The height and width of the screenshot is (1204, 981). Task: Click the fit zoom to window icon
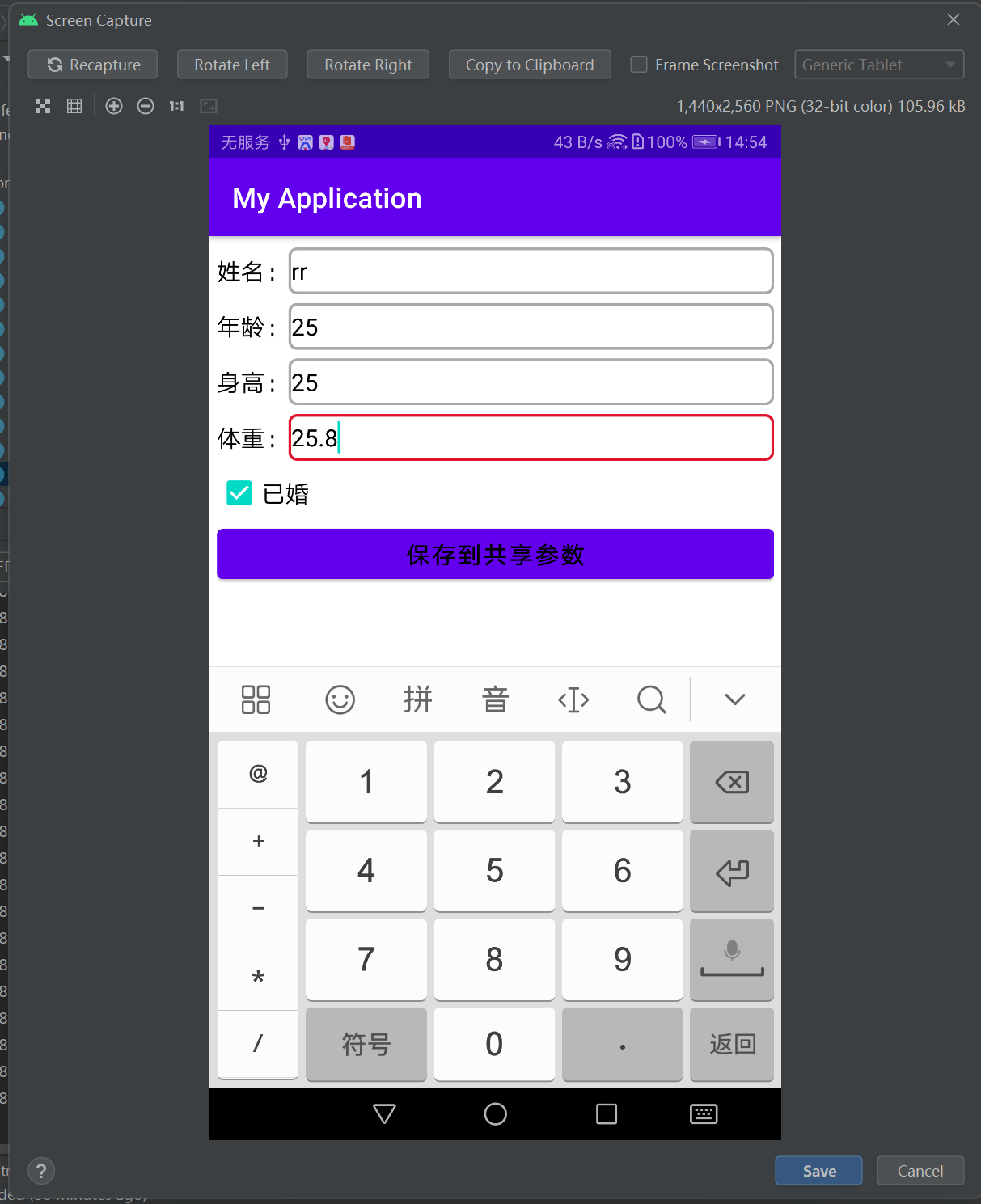pos(209,106)
